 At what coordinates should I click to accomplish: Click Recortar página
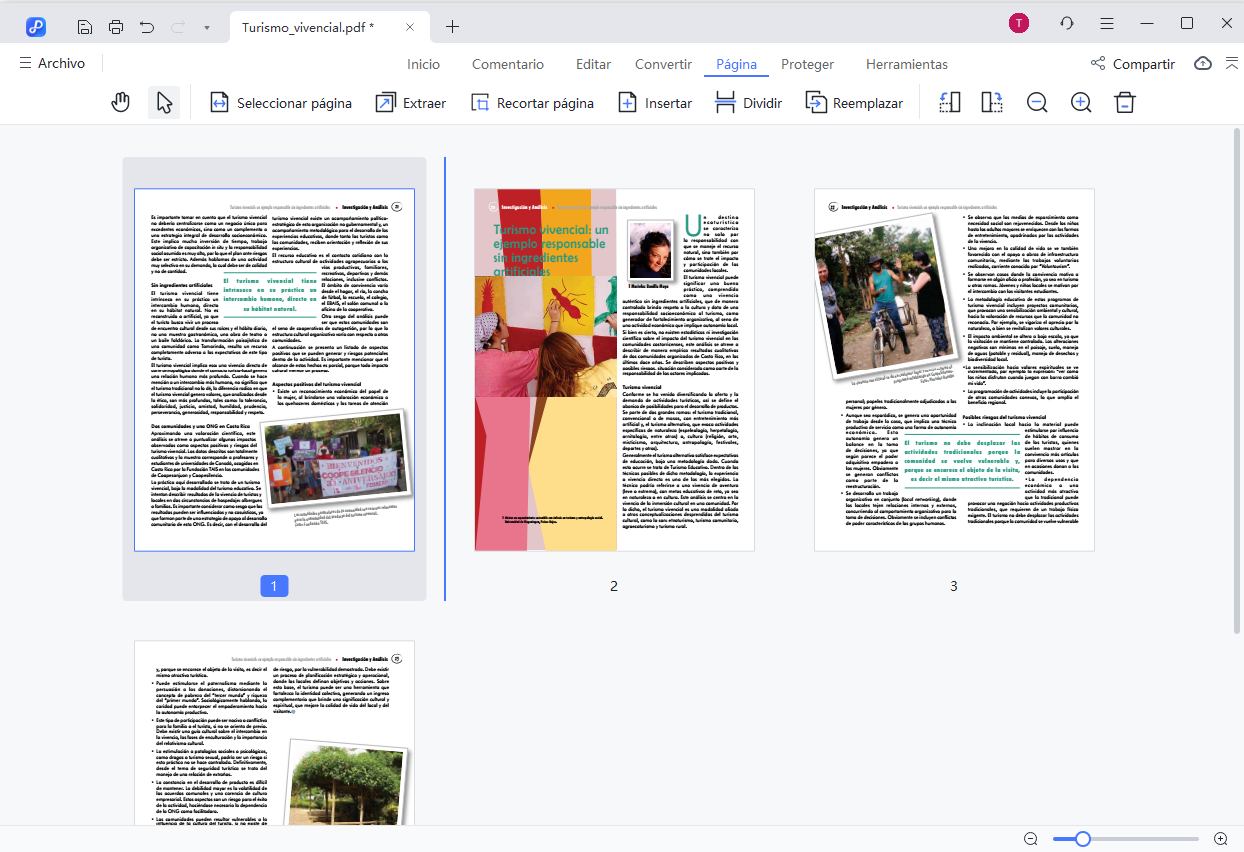click(532, 103)
